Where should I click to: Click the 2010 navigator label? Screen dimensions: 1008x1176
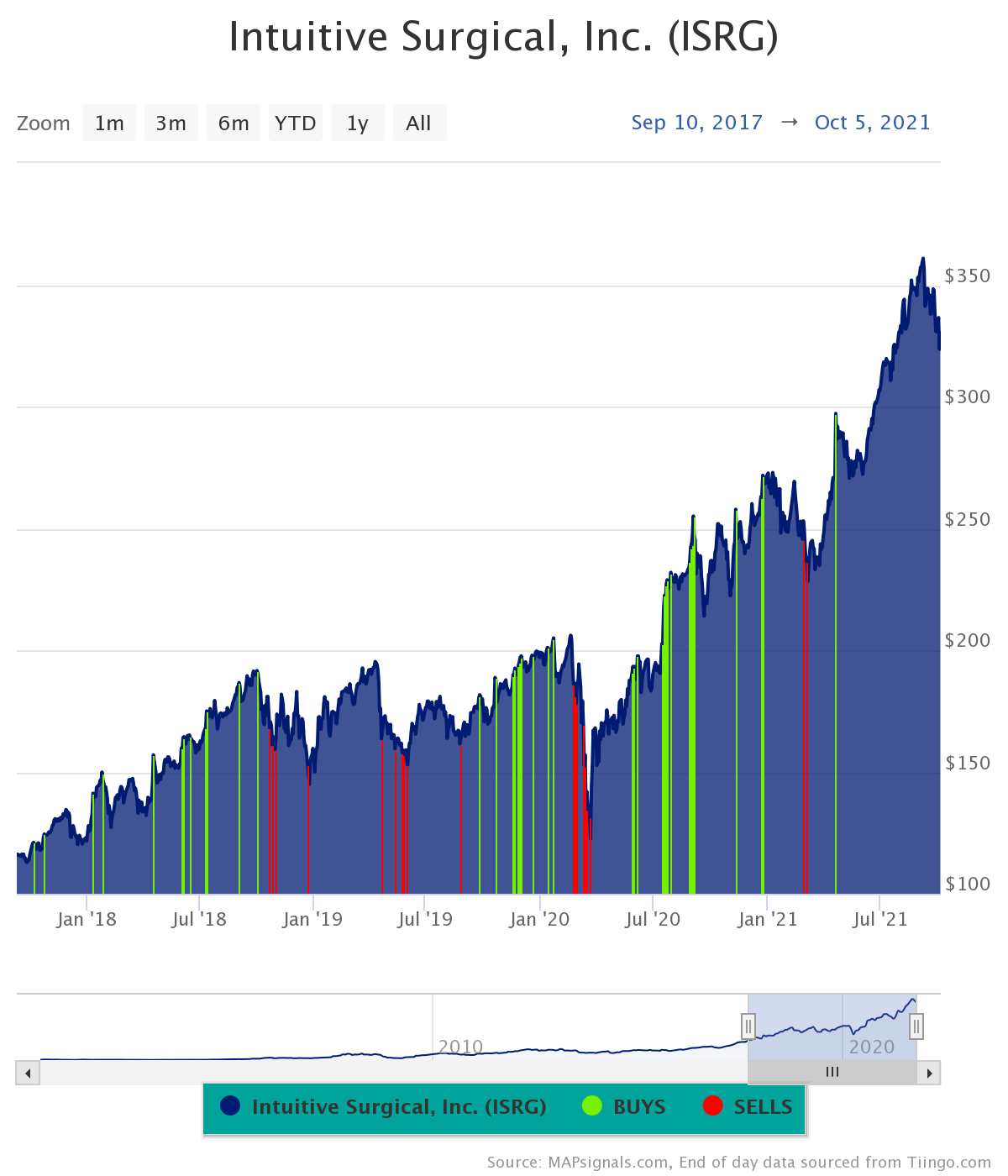point(460,1047)
